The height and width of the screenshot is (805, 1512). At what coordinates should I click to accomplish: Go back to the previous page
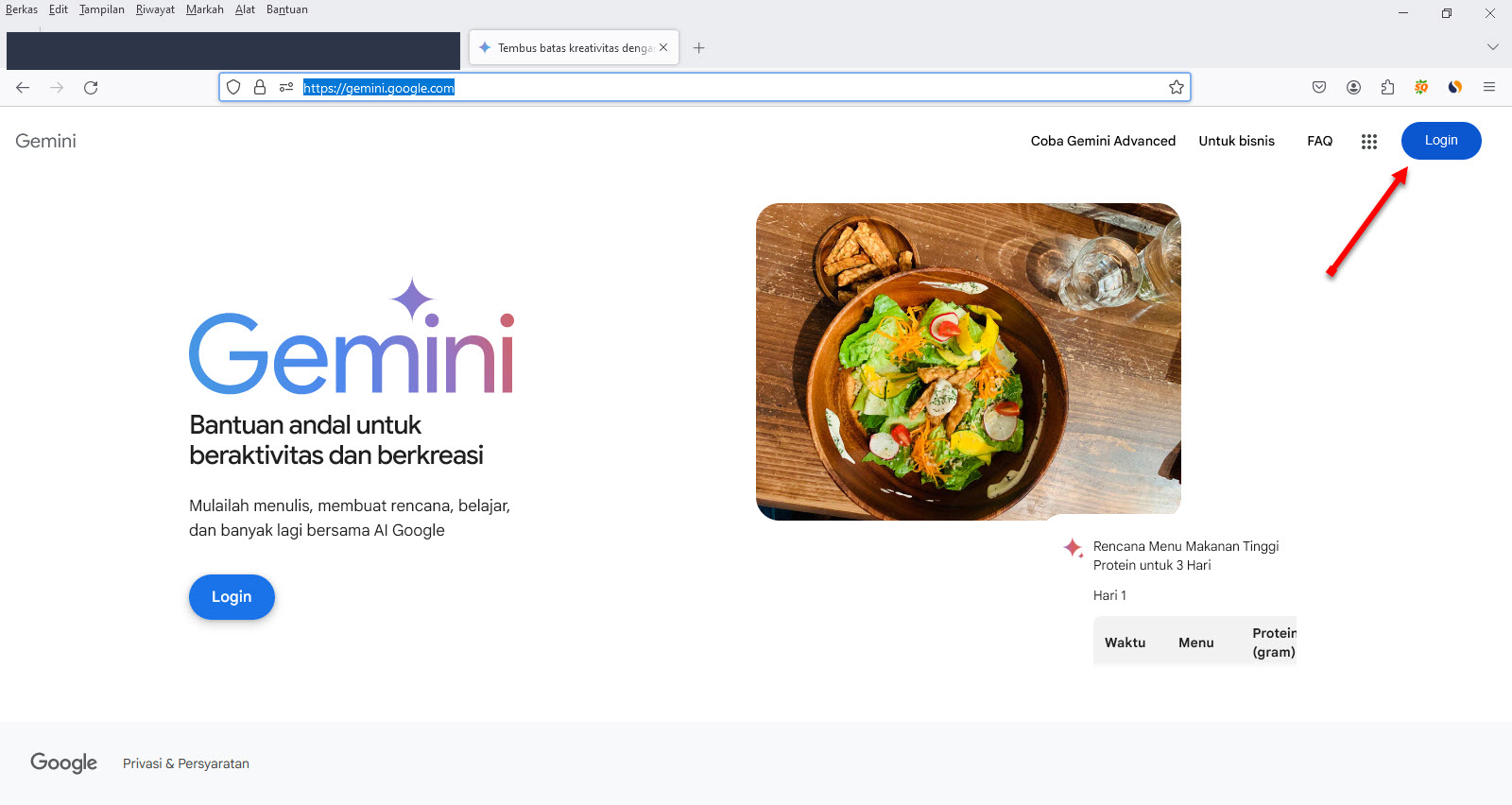coord(23,88)
